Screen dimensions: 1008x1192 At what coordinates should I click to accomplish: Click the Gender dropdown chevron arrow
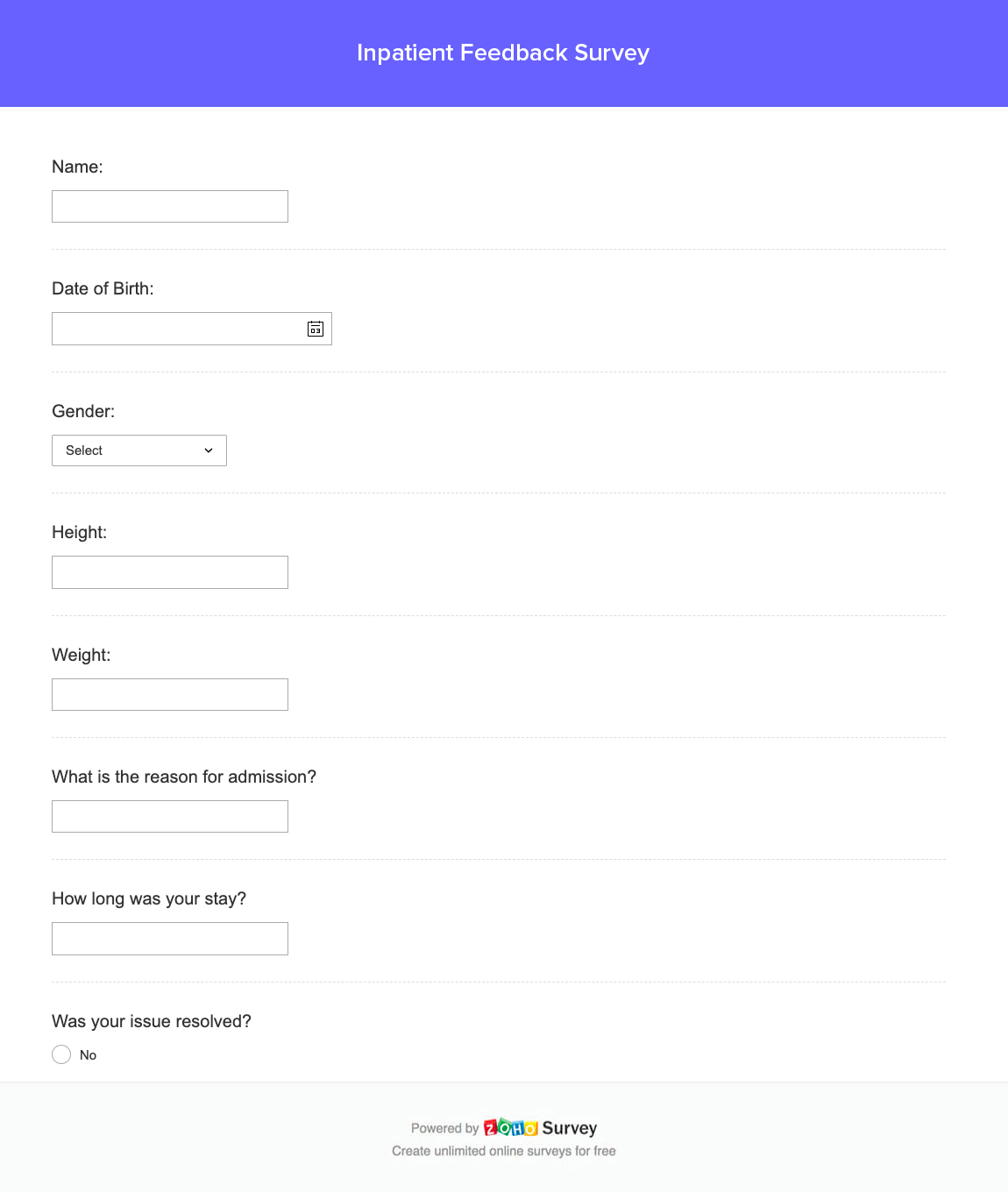tap(209, 451)
